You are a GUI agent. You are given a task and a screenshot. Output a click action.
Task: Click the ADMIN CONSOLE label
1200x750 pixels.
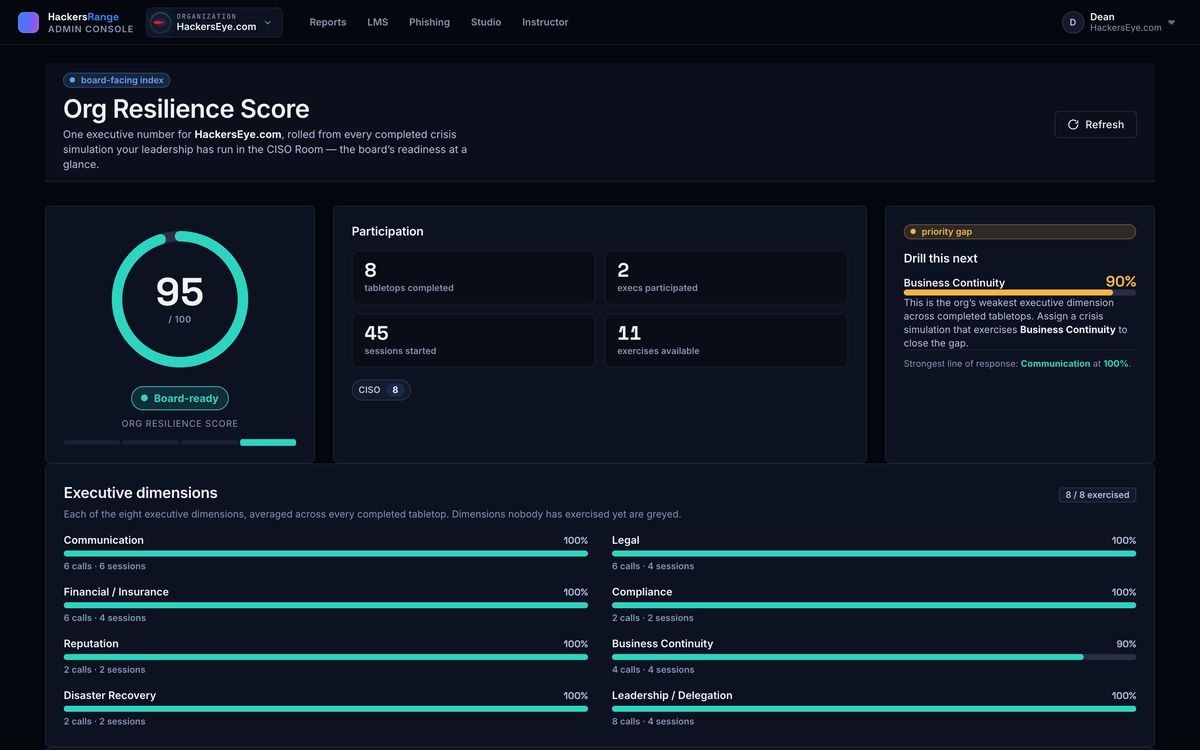tap(90, 29)
